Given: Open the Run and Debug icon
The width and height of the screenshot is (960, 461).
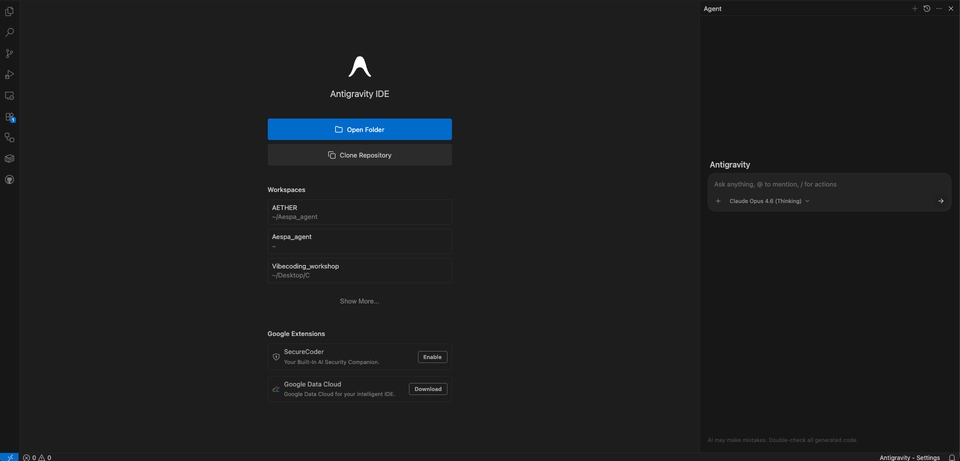Looking at the screenshot, I should (9, 75).
